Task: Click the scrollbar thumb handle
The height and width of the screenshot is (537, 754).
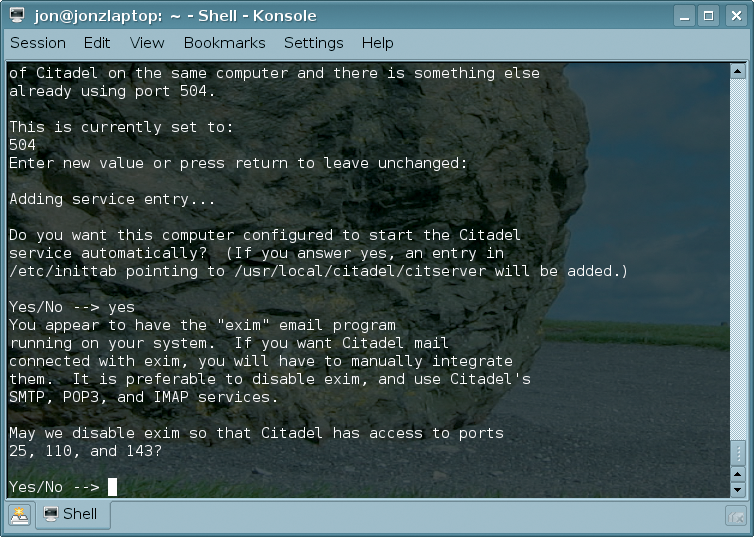Action: 738,452
